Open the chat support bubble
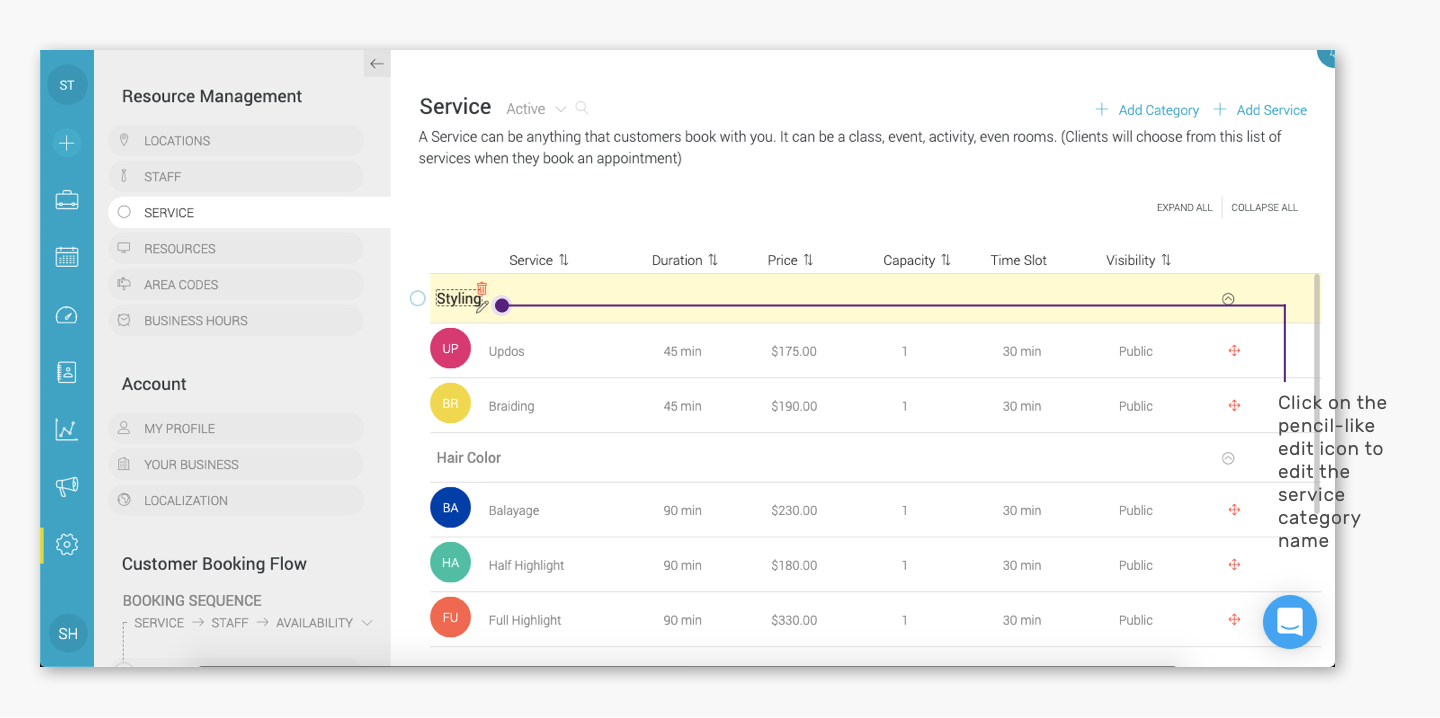 click(1290, 622)
